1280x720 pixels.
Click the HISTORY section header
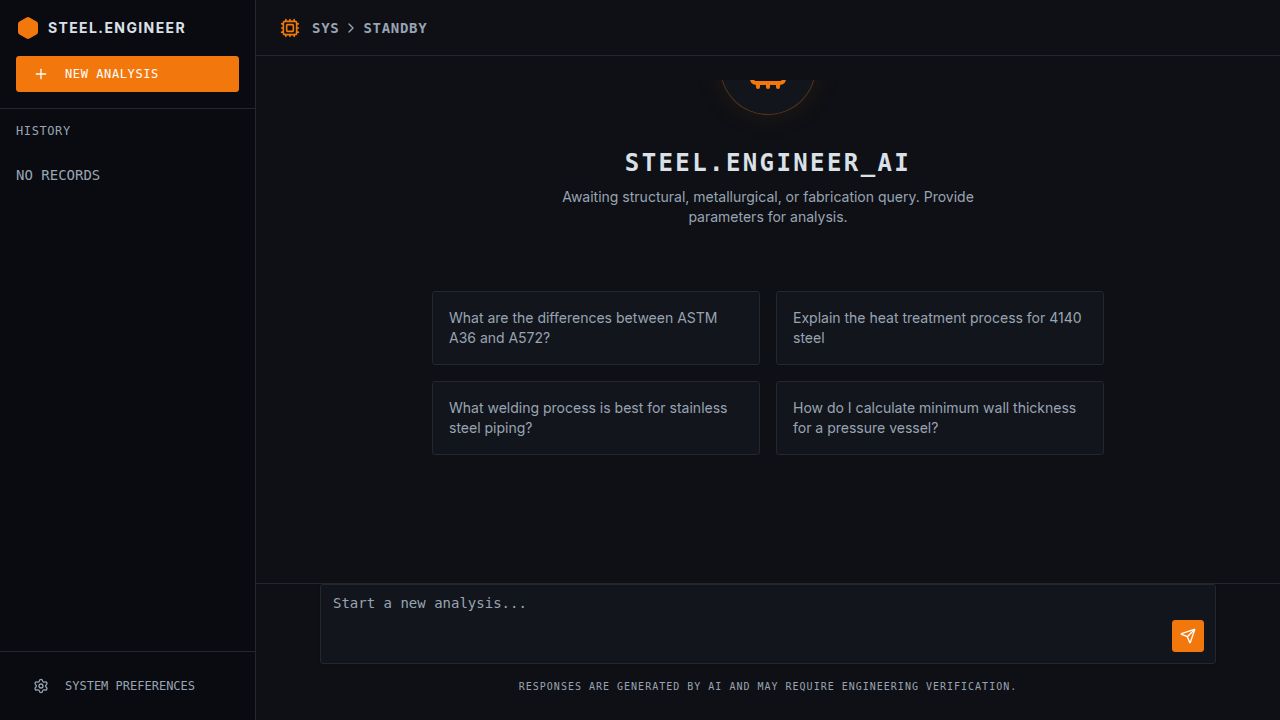pos(43,130)
